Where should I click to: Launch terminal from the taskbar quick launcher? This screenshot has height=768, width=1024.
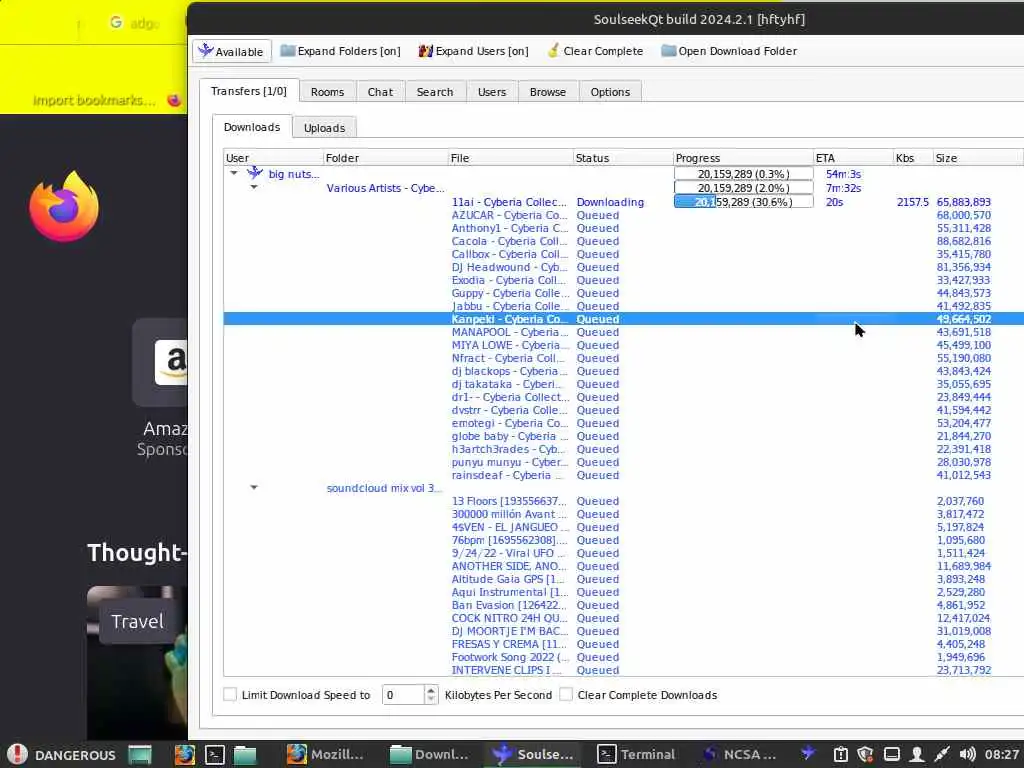(215, 754)
